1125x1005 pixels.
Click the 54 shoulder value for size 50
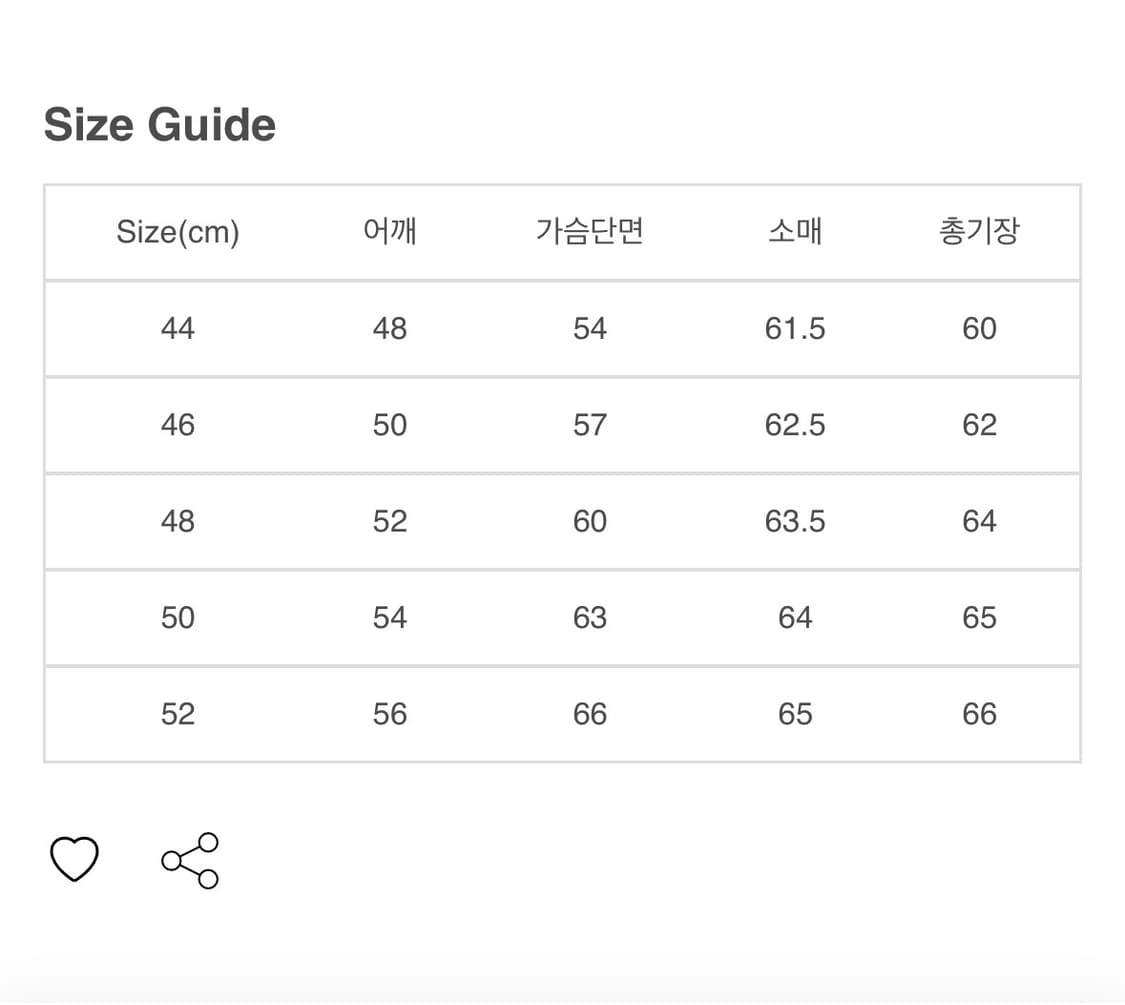(x=389, y=617)
